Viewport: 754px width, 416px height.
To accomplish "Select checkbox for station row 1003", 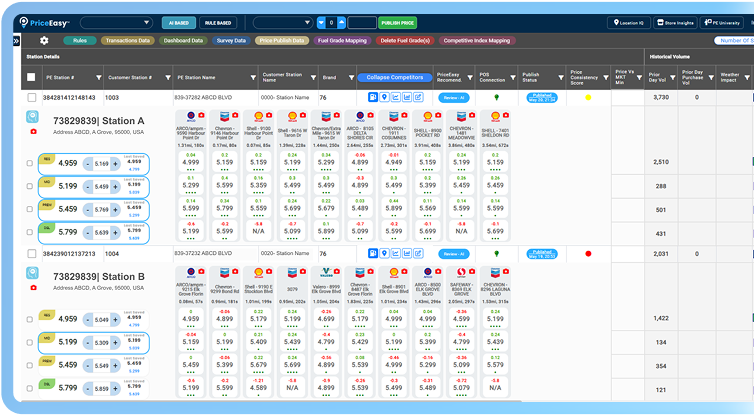I will 31,98.
